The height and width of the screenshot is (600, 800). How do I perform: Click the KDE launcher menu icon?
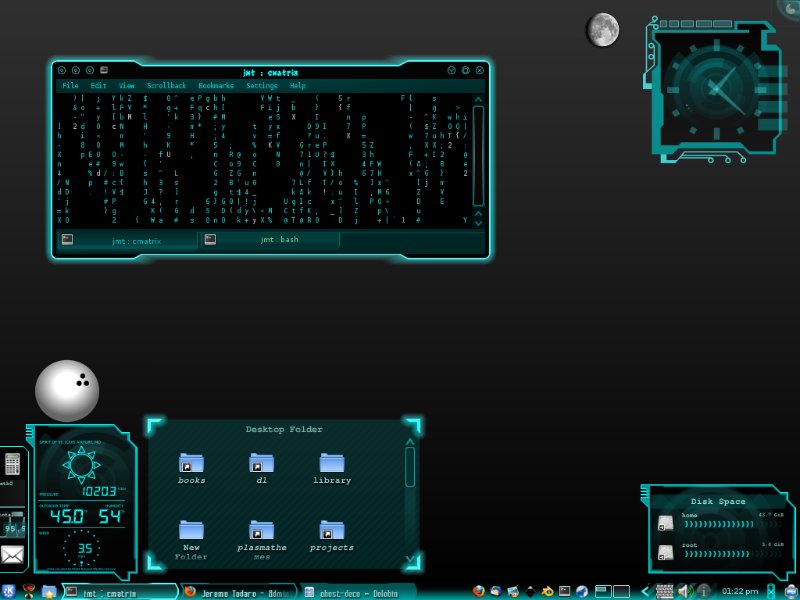tap(8, 591)
